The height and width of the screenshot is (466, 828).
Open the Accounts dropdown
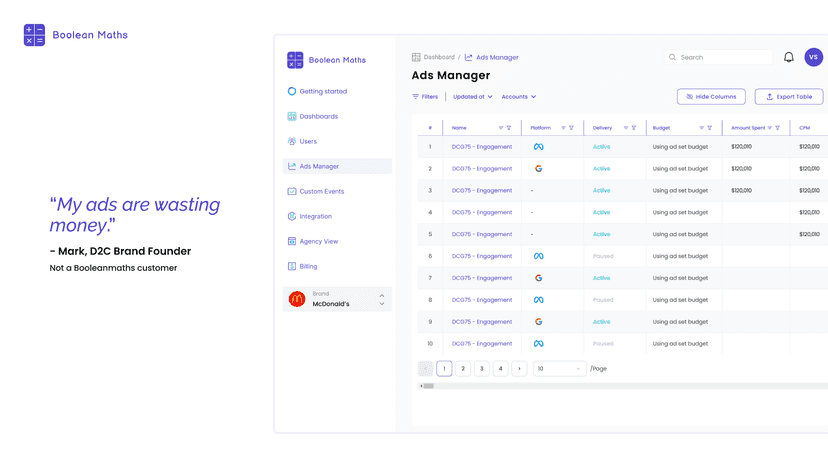(519, 97)
